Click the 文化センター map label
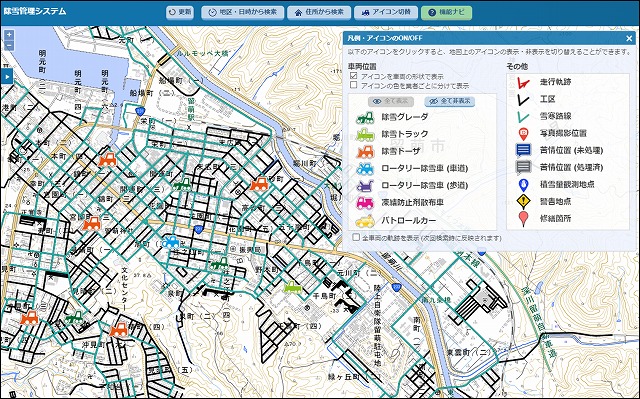 click(x=125, y=289)
